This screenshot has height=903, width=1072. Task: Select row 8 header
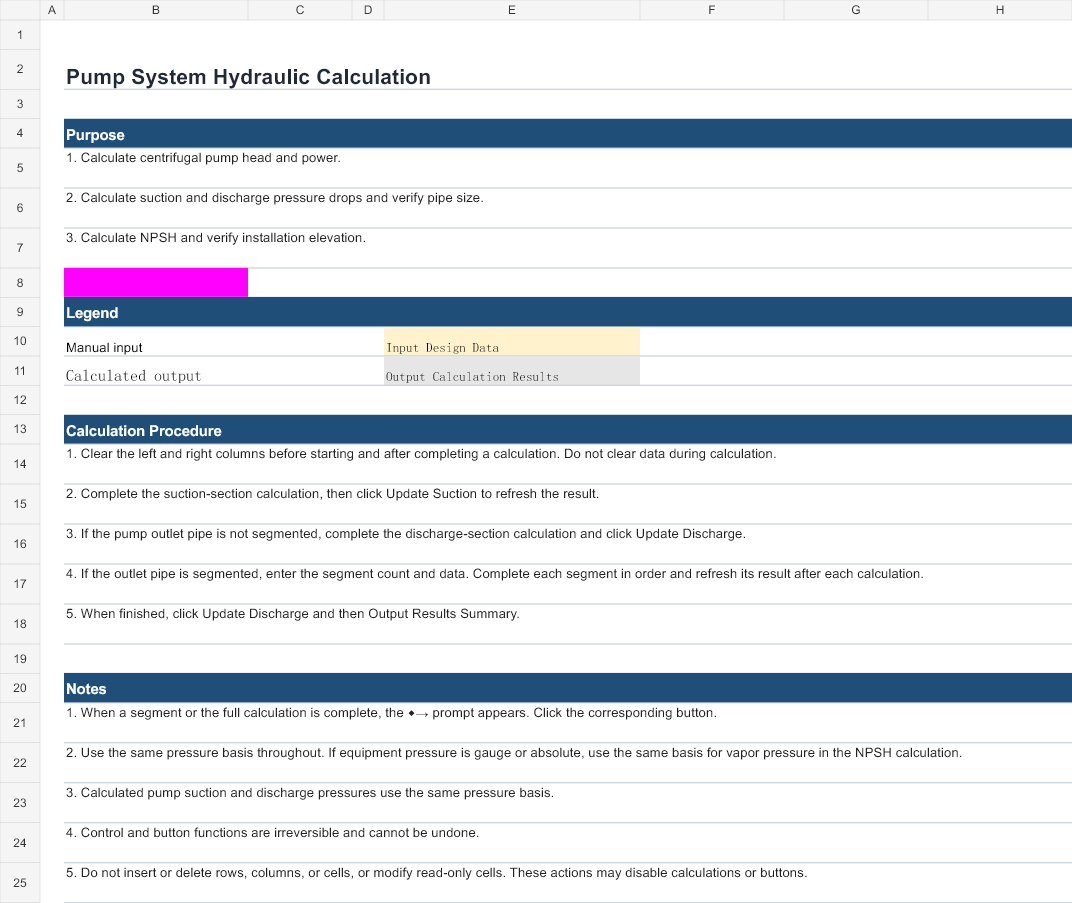click(x=20, y=282)
